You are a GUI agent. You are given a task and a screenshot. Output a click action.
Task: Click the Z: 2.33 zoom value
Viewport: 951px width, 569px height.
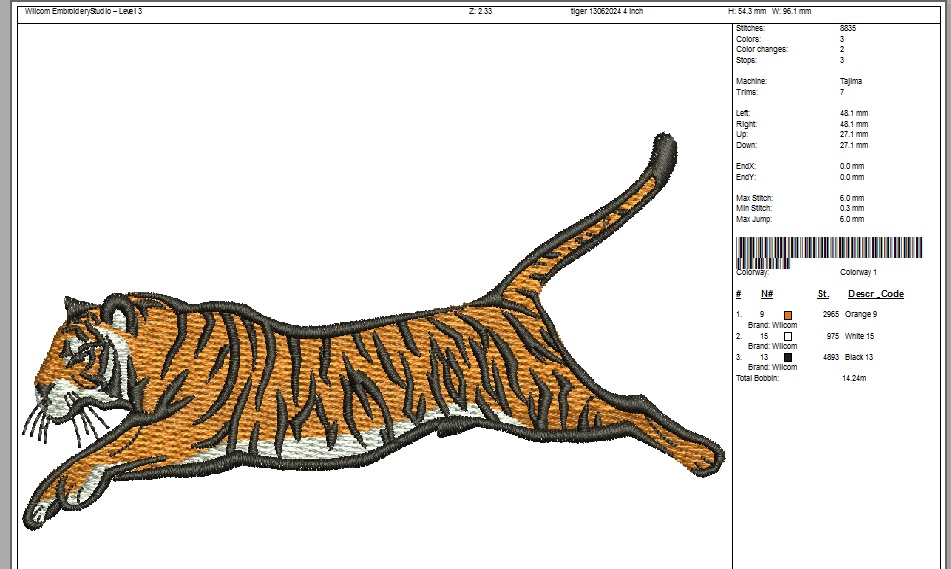coord(480,12)
